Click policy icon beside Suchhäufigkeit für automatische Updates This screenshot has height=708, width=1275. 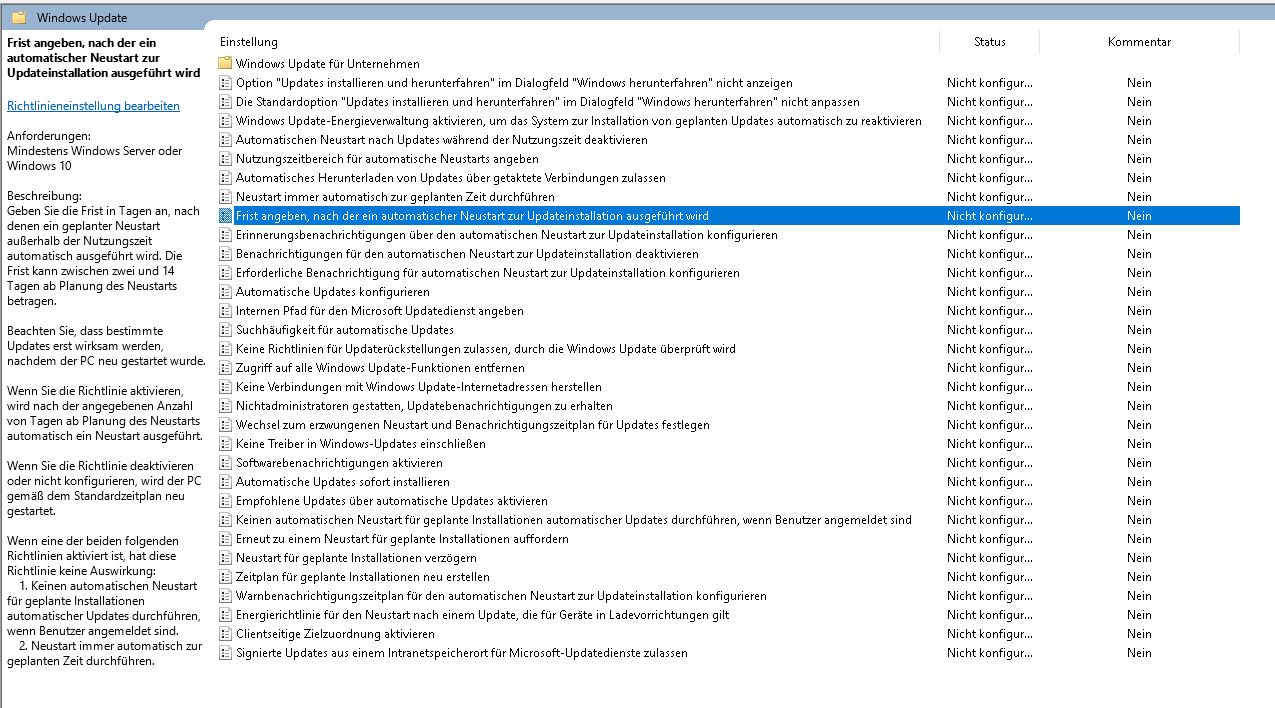click(x=225, y=330)
